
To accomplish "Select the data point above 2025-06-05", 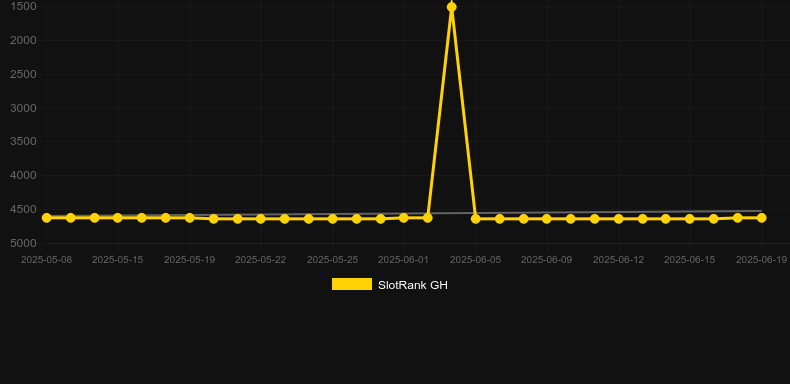I will pos(476,219).
